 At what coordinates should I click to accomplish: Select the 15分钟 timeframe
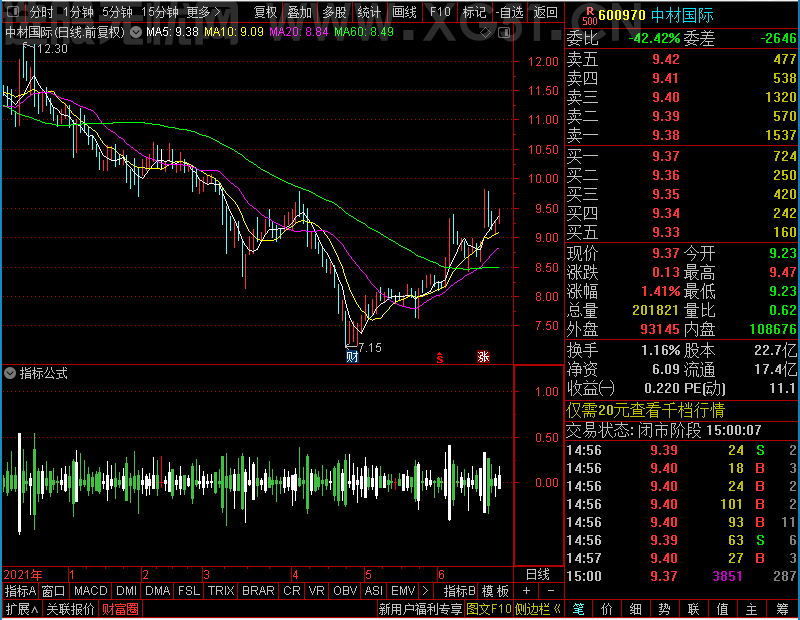160,12
